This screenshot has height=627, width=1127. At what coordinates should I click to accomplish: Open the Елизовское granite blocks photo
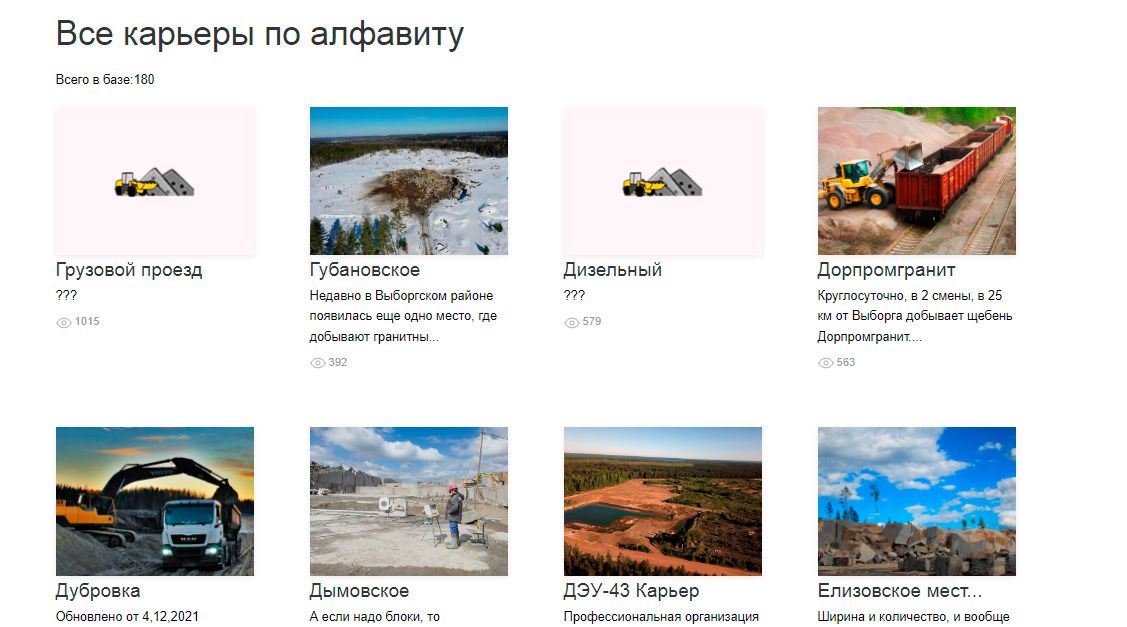[x=916, y=501]
